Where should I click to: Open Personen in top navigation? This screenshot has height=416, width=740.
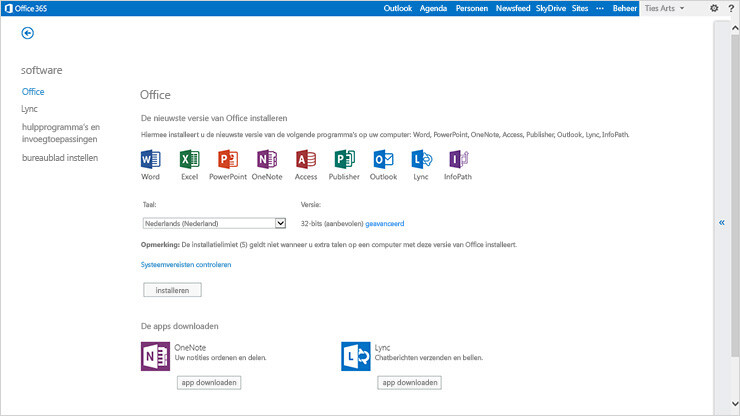pyautogui.click(x=472, y=8)
